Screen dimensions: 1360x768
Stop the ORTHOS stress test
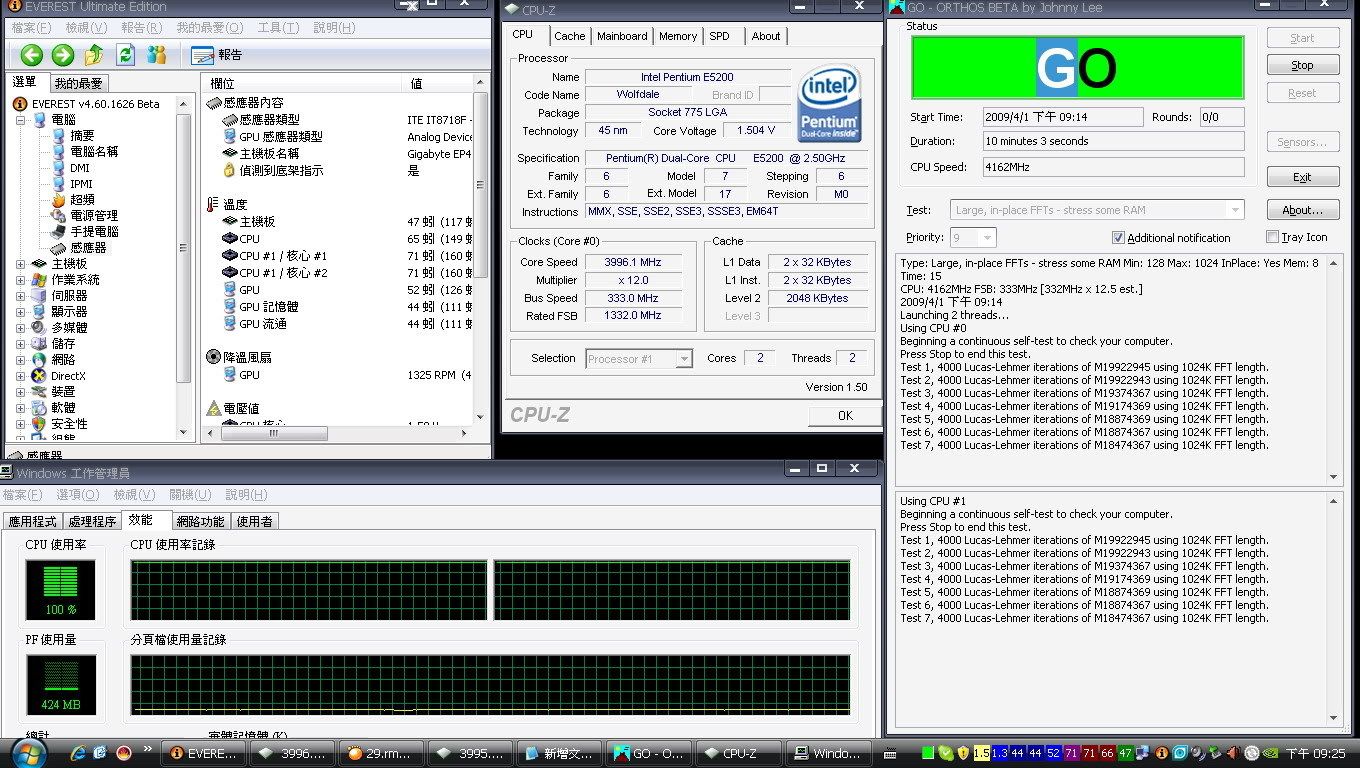[1302, 65]
